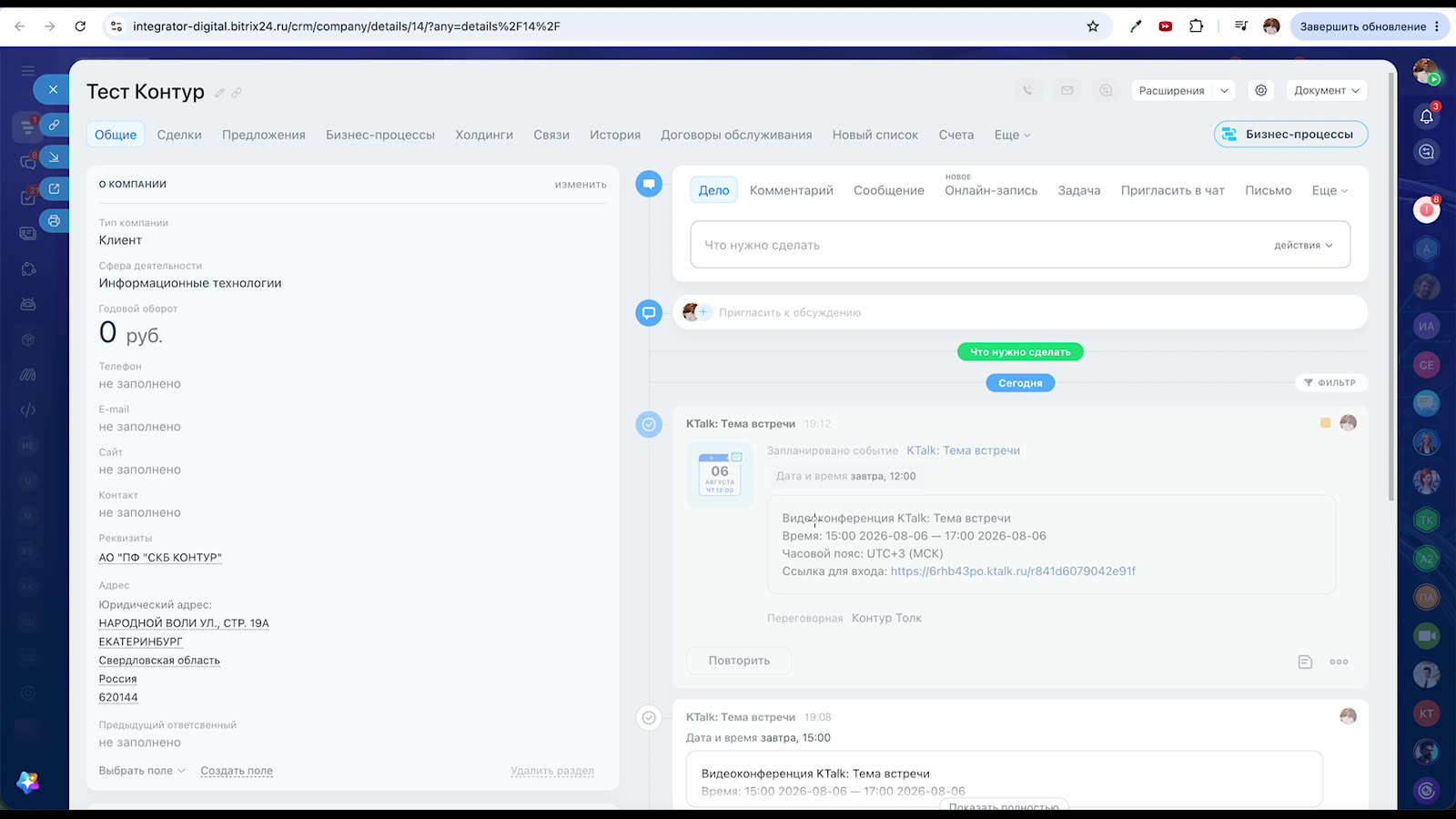1456x819 pixels.
Task: Click Завершить обновление browser button
Action: [x=1370, y=26]
